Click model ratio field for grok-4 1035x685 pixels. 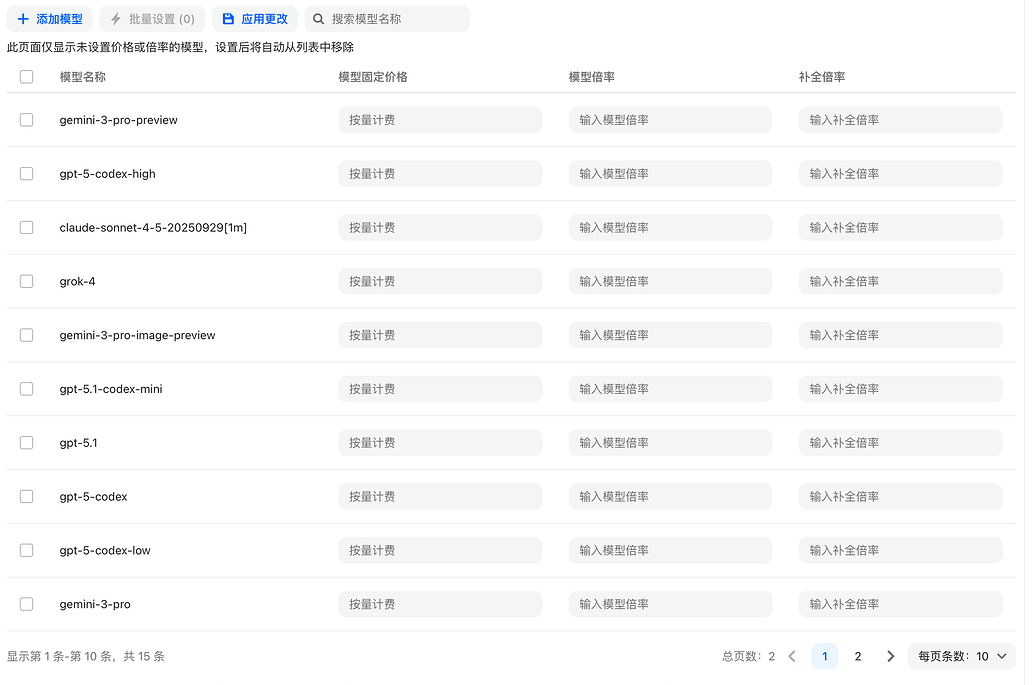(x=671, y=281)
